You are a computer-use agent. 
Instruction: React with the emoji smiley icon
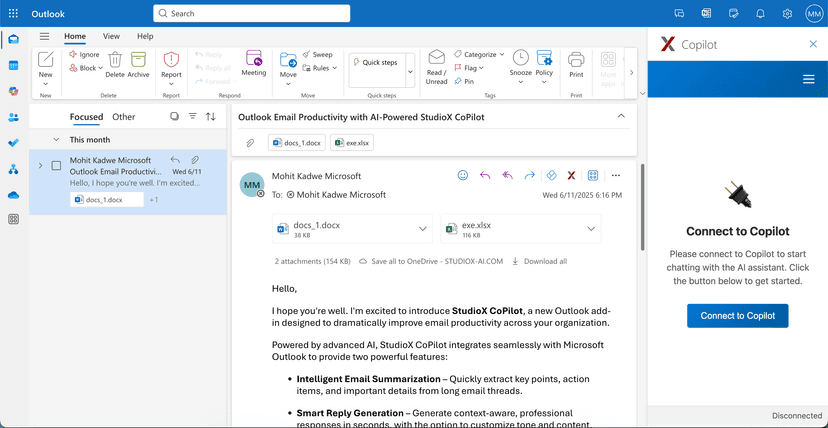tap(463, 175)
